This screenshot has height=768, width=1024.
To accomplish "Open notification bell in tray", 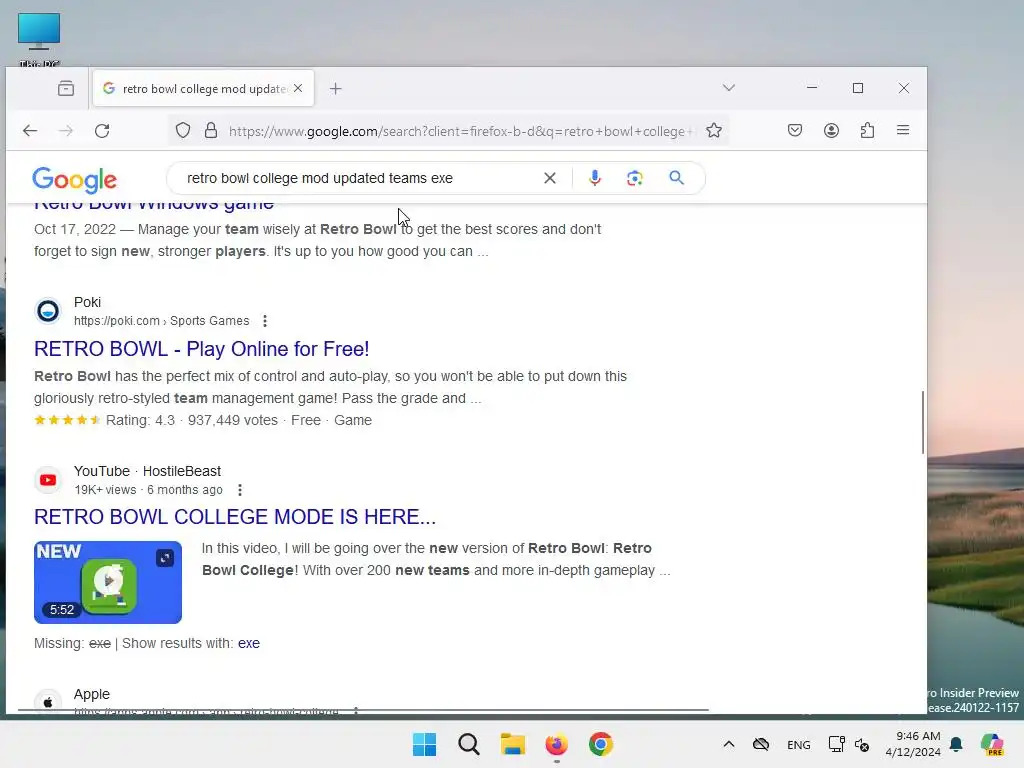I will click(x=956, y=744).
